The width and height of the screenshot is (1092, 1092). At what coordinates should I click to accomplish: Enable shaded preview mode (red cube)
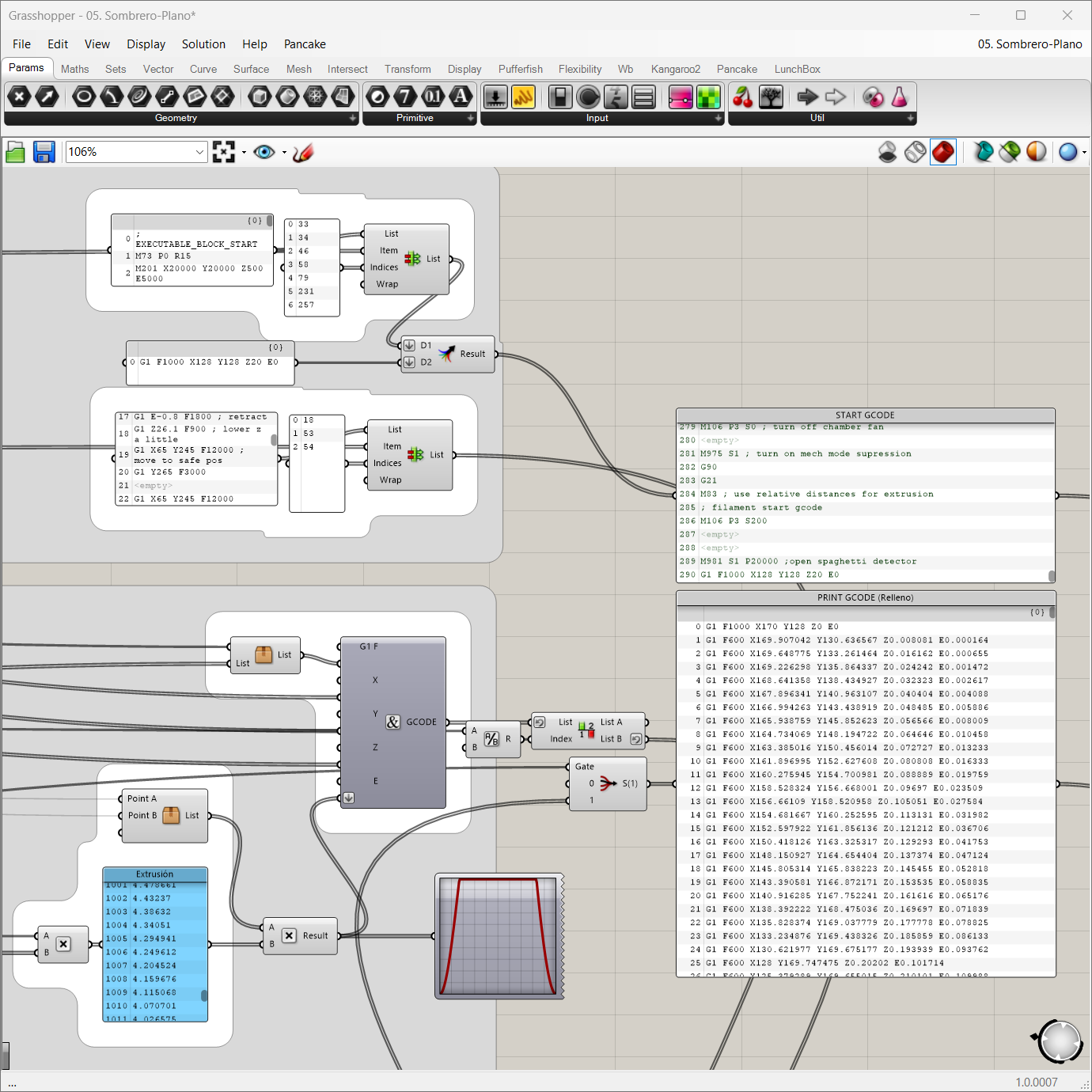[x=942, y=152]
